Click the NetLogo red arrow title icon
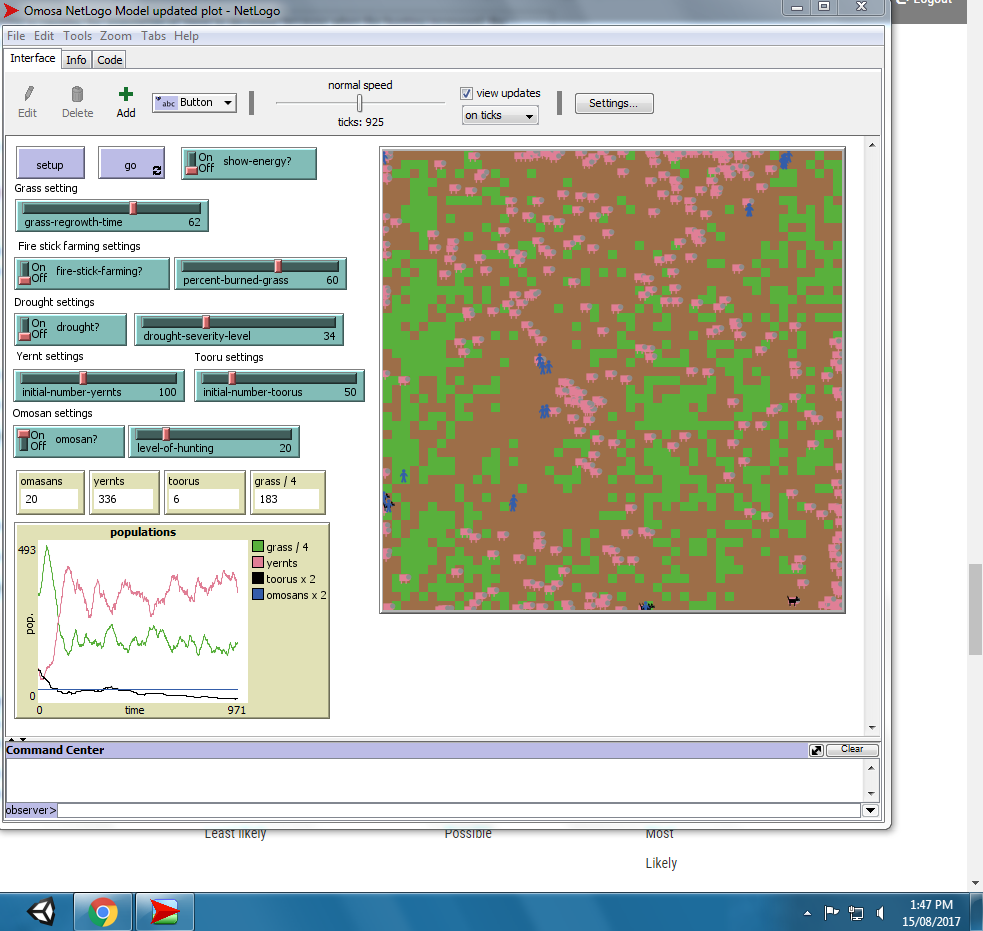 point(11,11)
